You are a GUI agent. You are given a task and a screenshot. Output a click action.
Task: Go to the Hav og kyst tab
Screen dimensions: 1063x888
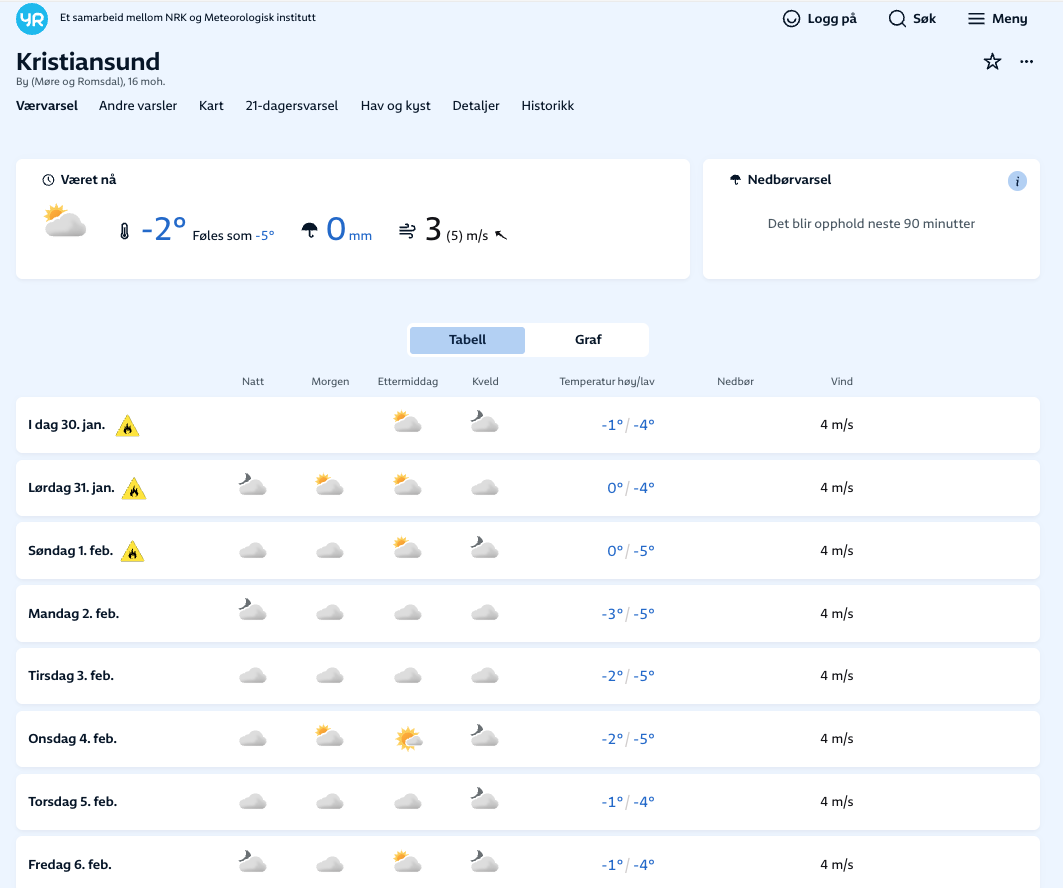click(x=395, y=106)
